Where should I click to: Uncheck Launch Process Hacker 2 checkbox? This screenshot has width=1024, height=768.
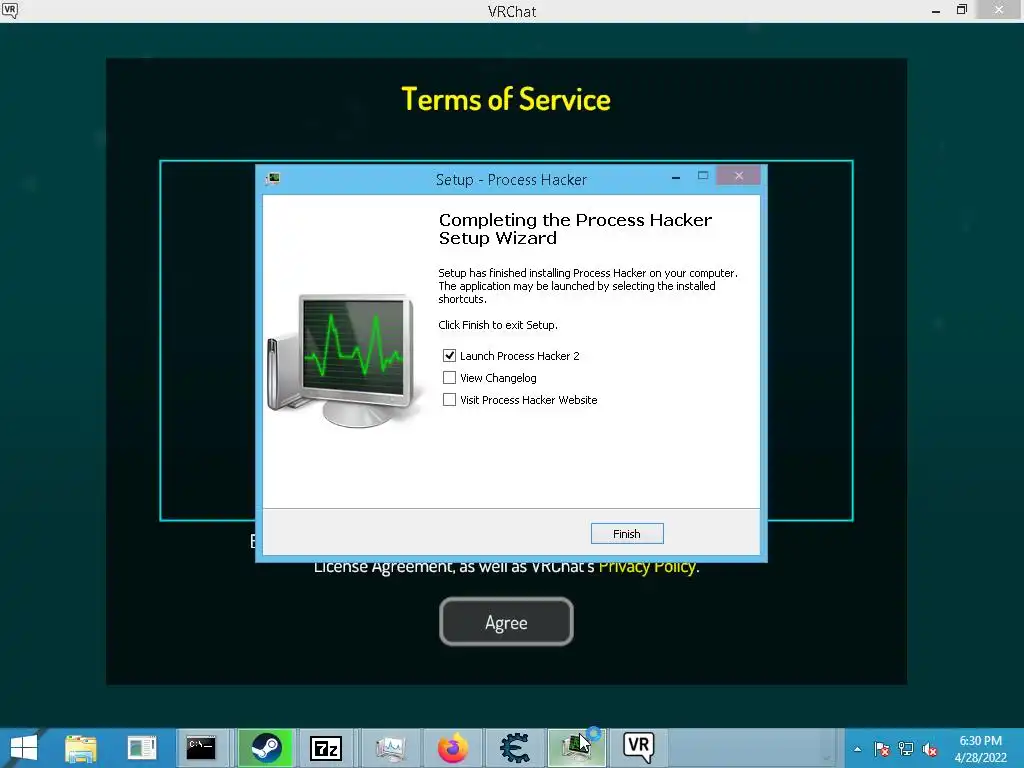pos(449,356)
